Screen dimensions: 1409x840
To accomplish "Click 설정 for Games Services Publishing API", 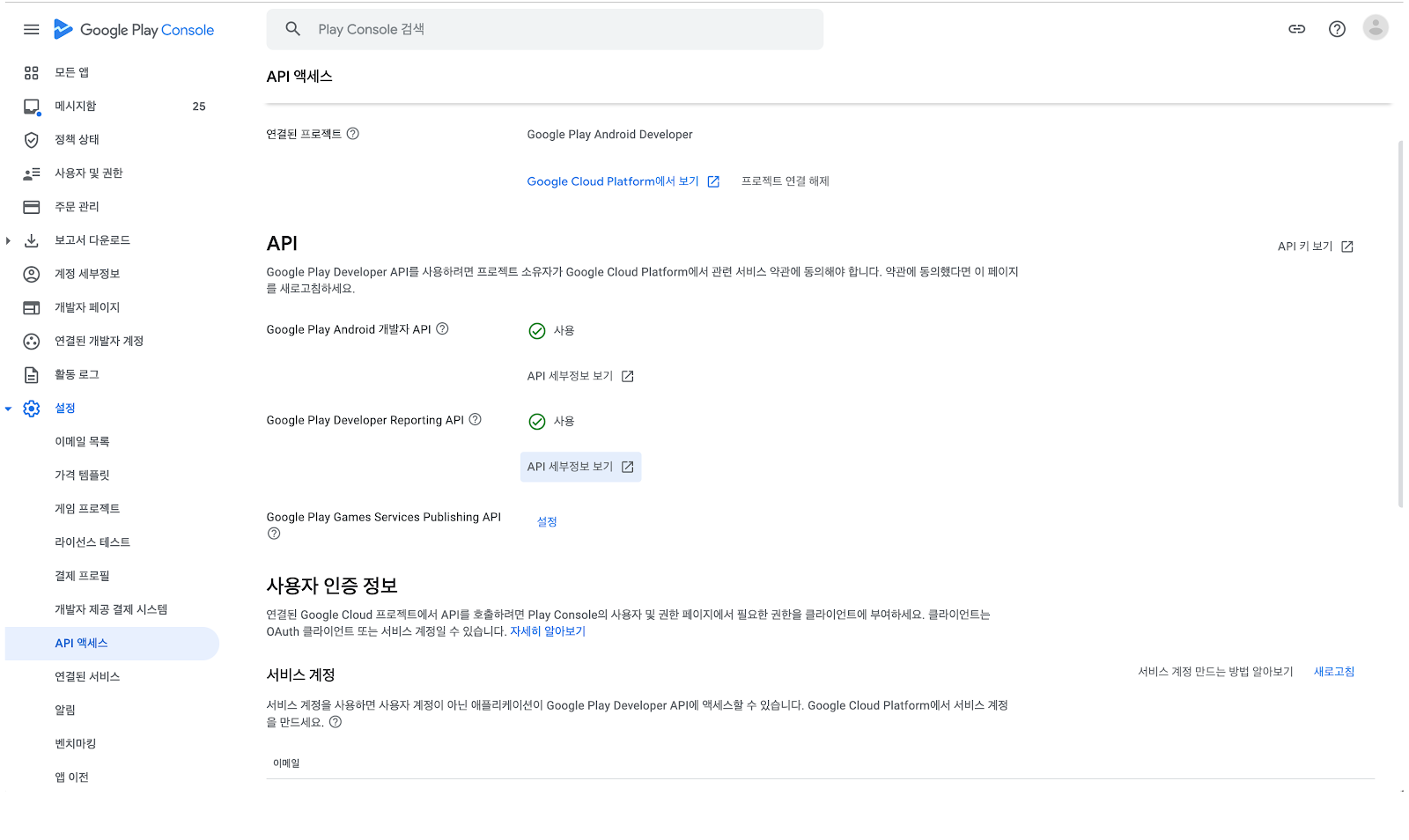I will (547, 522).
